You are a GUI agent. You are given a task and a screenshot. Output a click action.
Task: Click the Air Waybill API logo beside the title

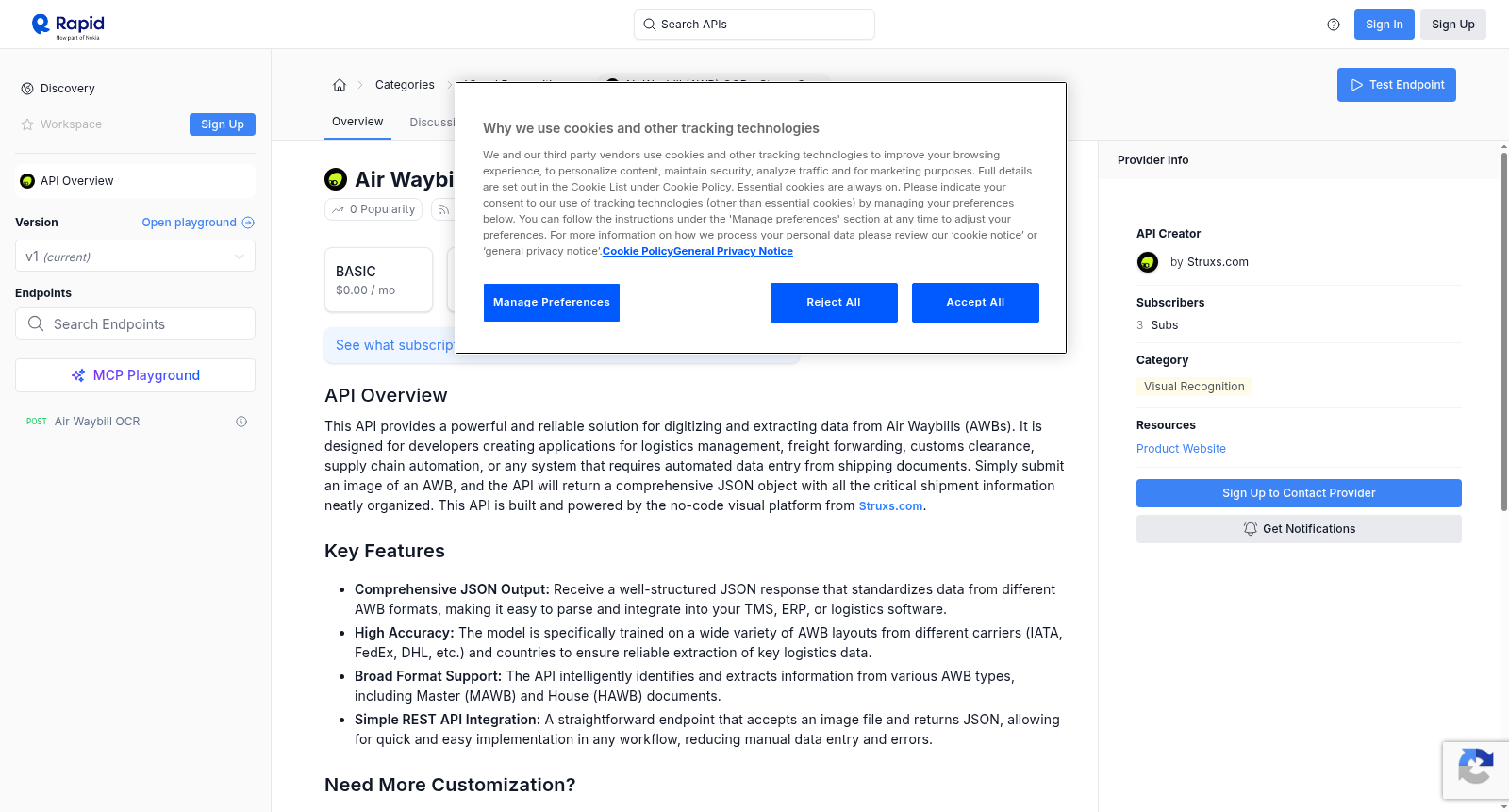tap(336, 179)
